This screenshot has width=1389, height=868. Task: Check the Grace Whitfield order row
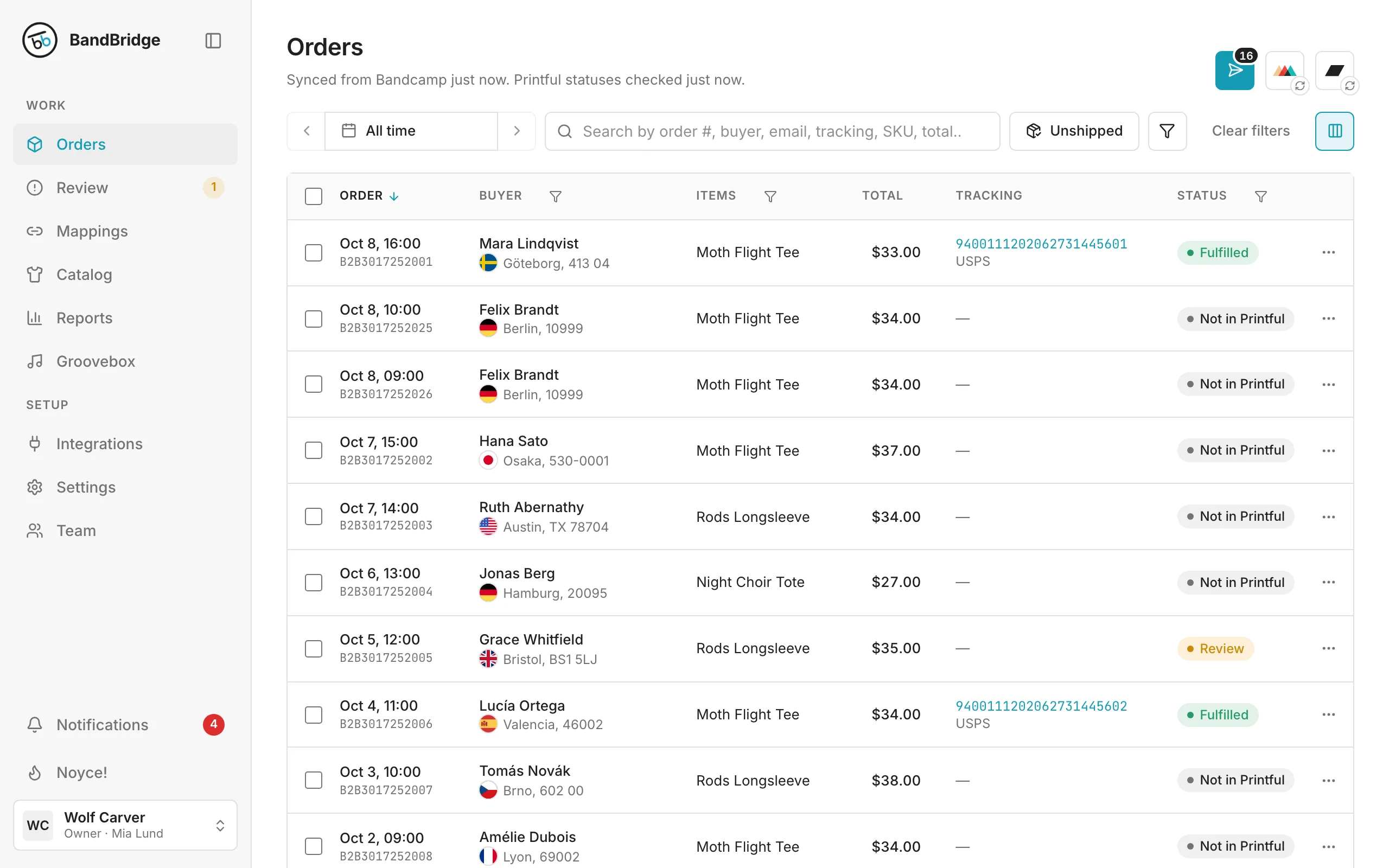pyautogui.click(x=314, y=649)
